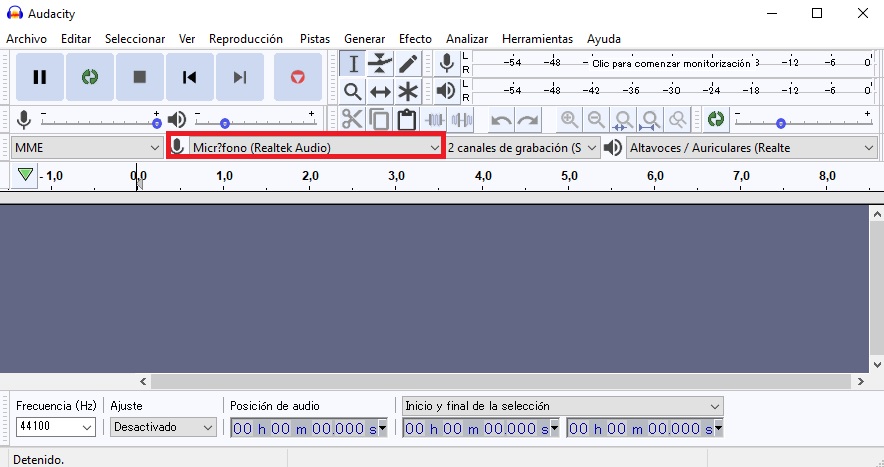Select the Envelope tool

pos(380,64)
